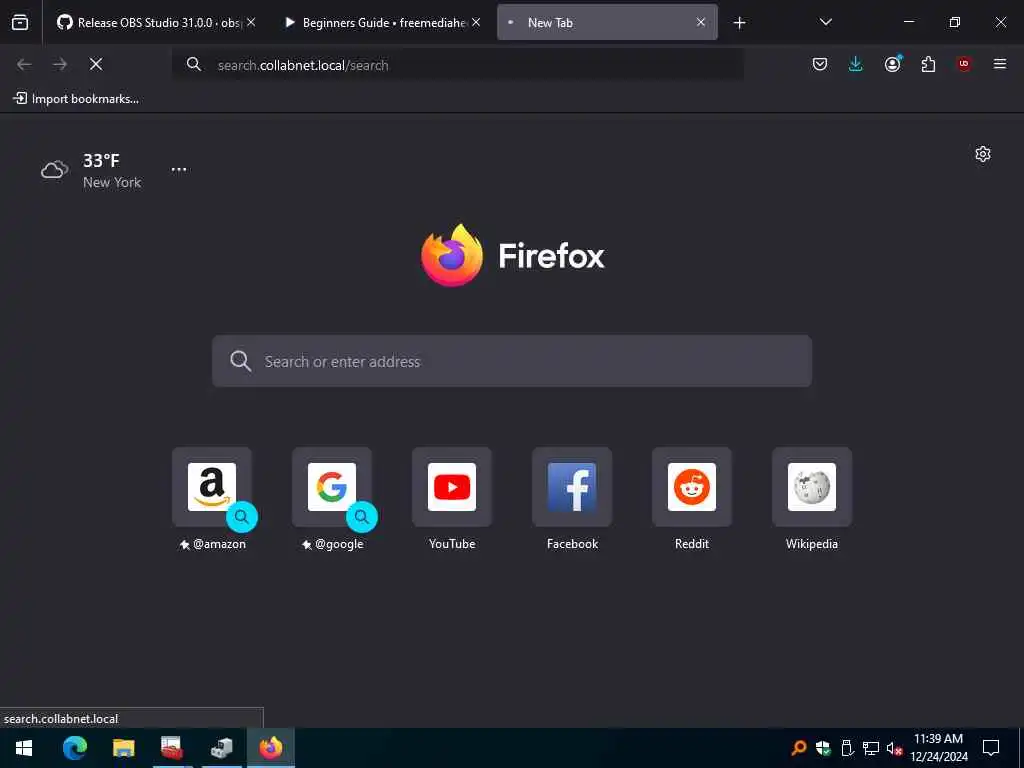Save to Pocket icon
This screenshot has width=1024, height=768.
click(x=820, y=64)
